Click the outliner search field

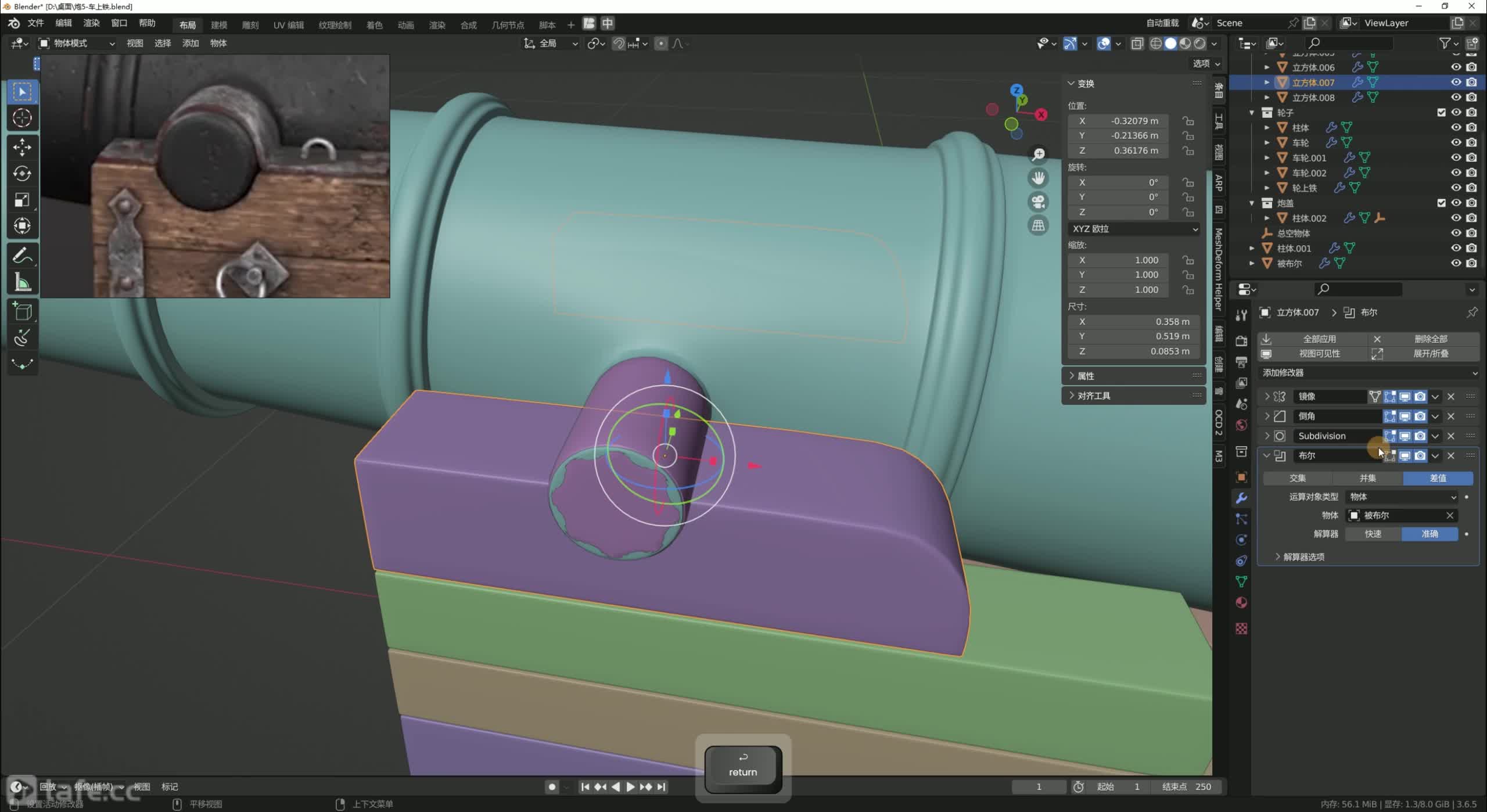(x=1349, y=43)
